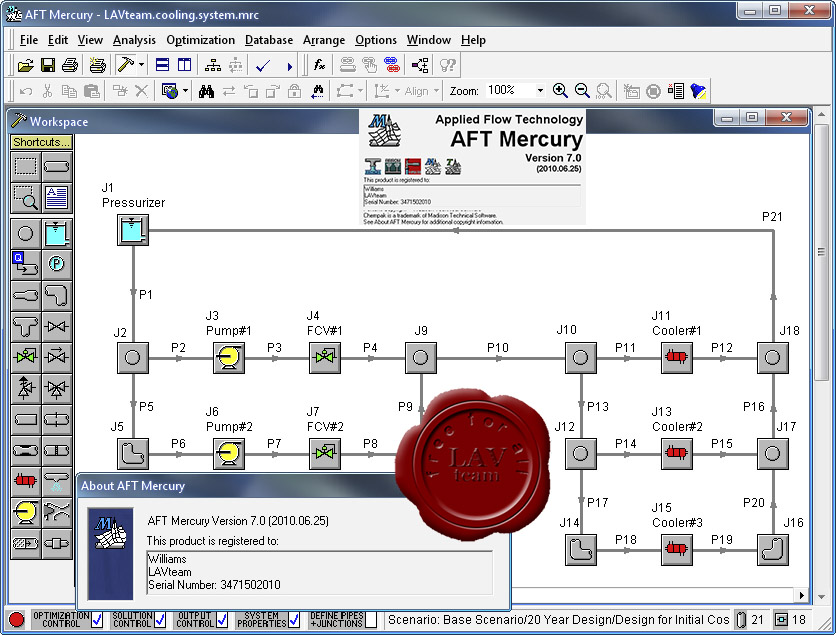The width and height of the screenshot is (836, 635).
Task: Toggle the Output Control checkbox
Action: tap(222, 620)
